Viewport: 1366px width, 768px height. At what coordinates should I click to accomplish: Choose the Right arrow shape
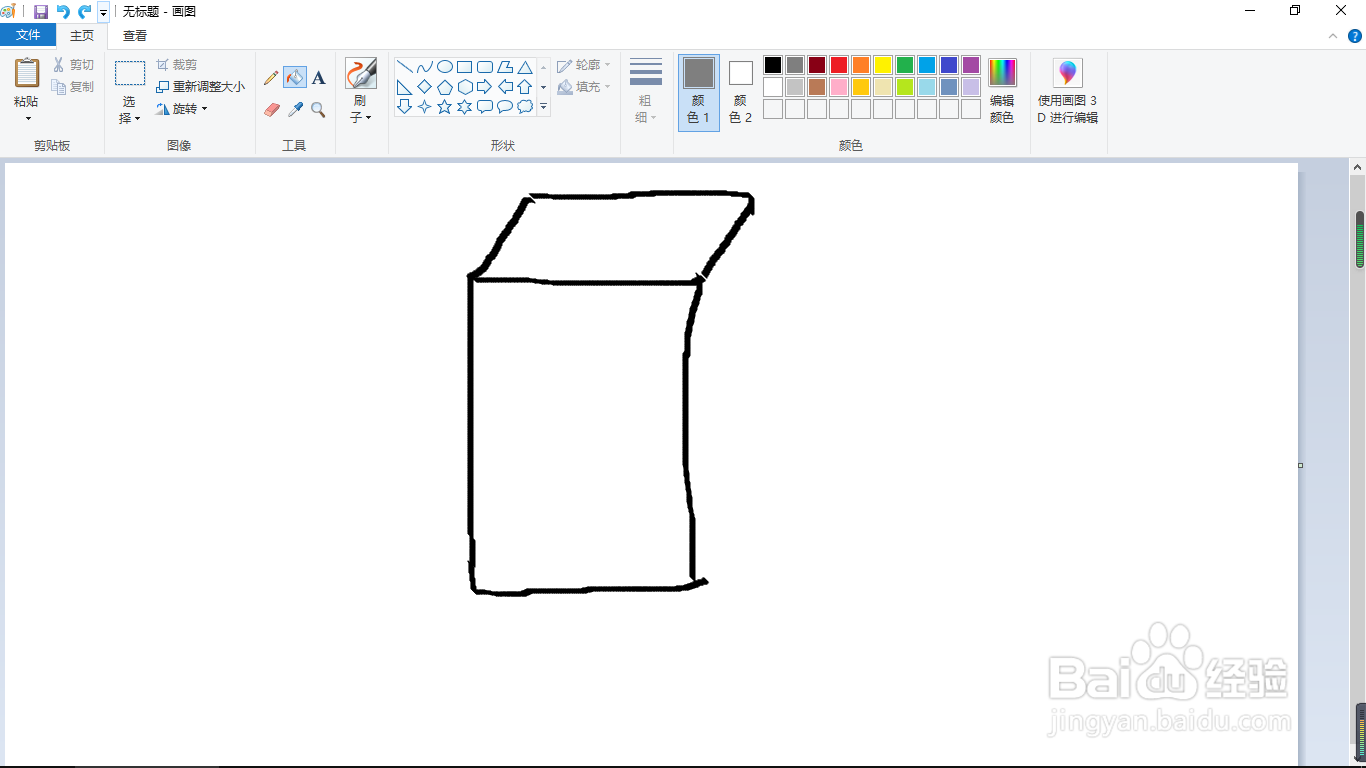point(485,87)
